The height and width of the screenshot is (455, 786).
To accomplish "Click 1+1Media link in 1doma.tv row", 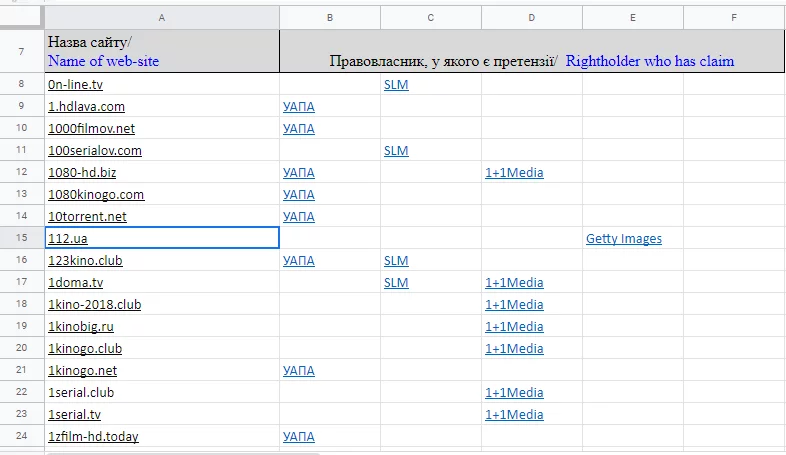I will (514, 284).
